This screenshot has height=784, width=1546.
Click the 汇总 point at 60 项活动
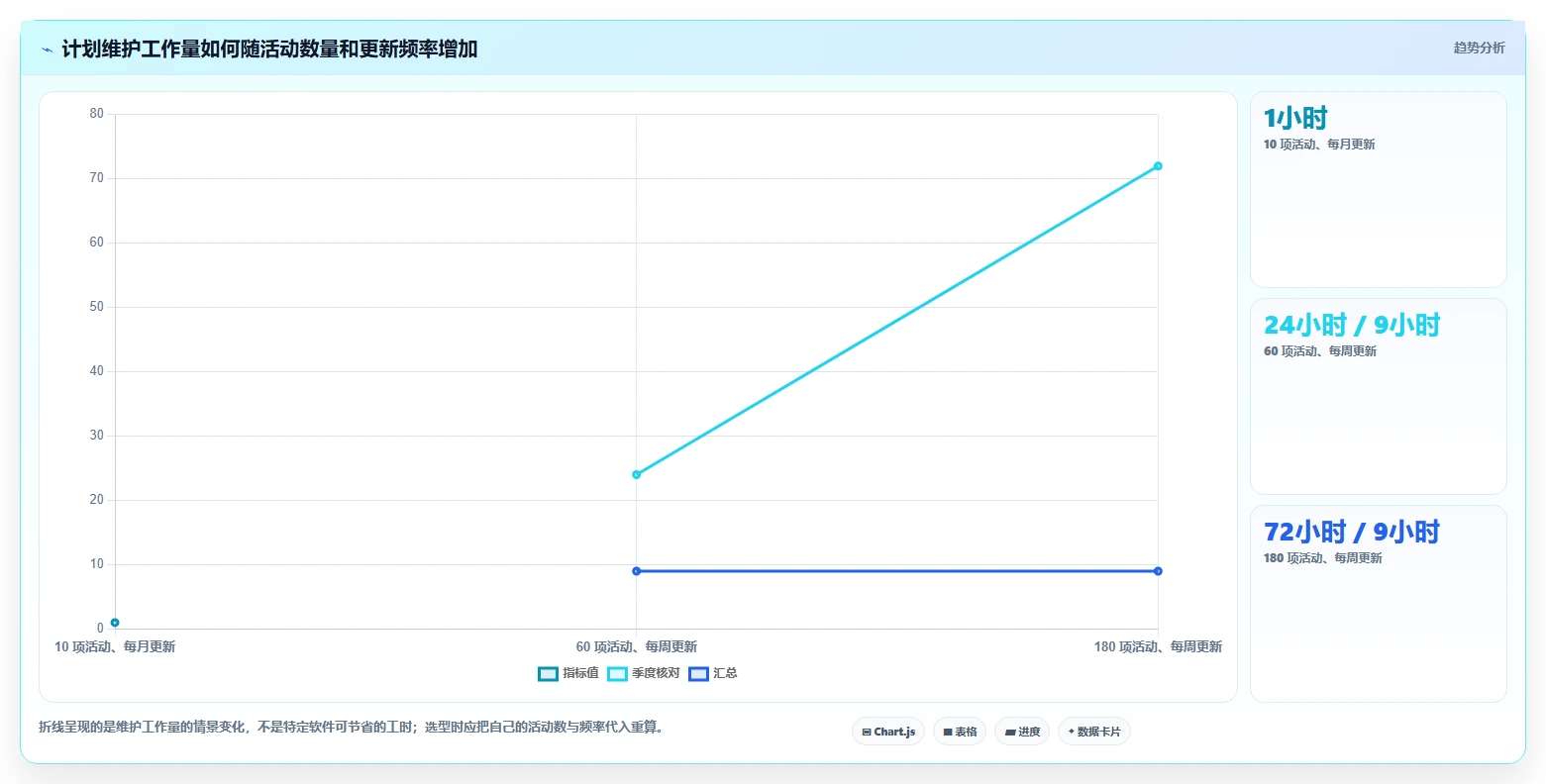[636, 571]
